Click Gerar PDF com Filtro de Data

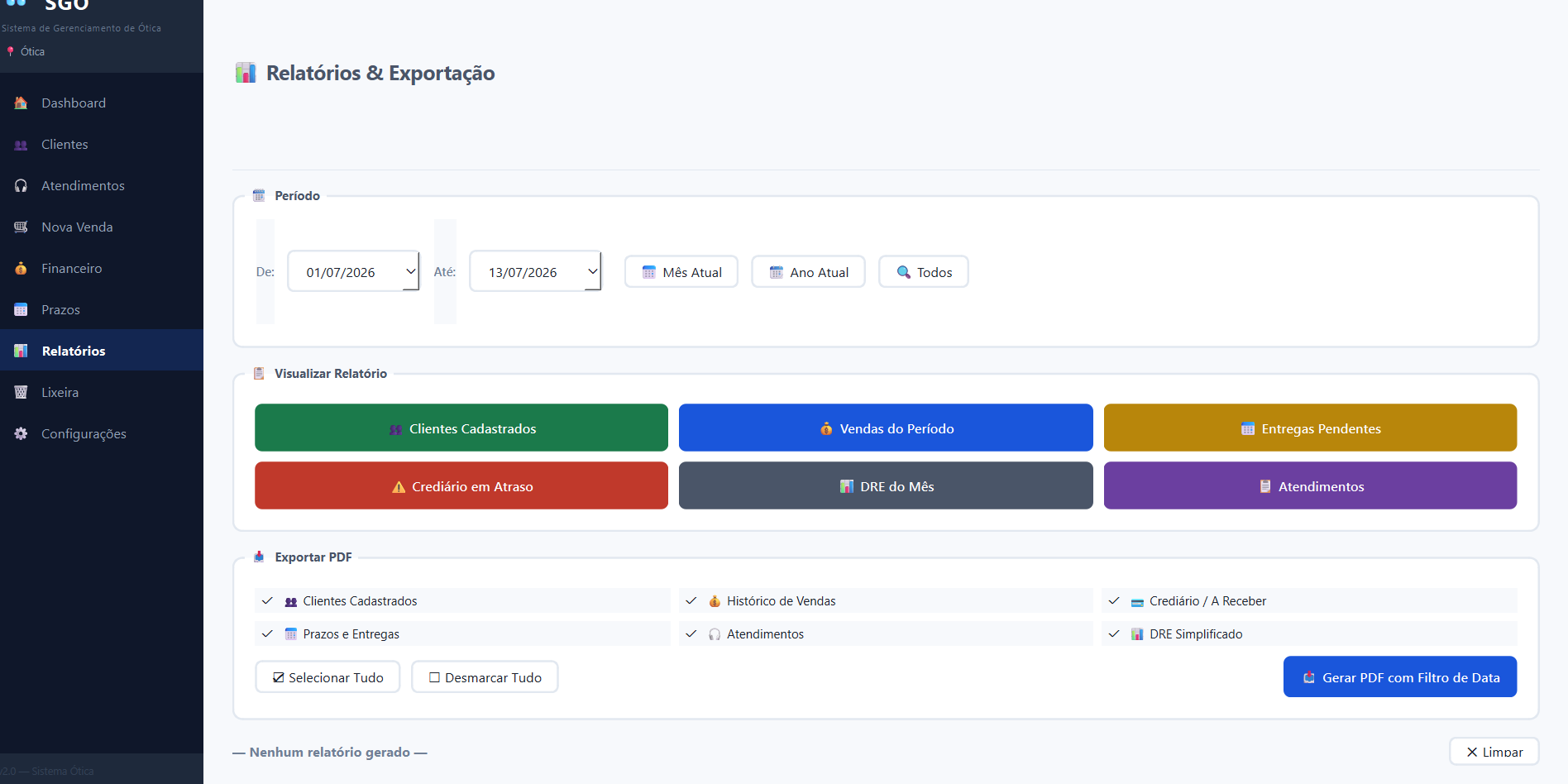click(x=1400, y=676)
